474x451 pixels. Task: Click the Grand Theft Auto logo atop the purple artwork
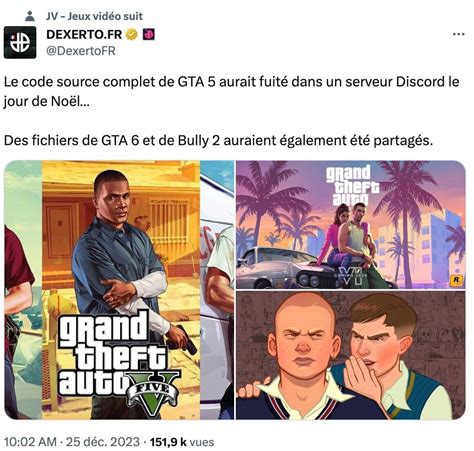point(352,186)
